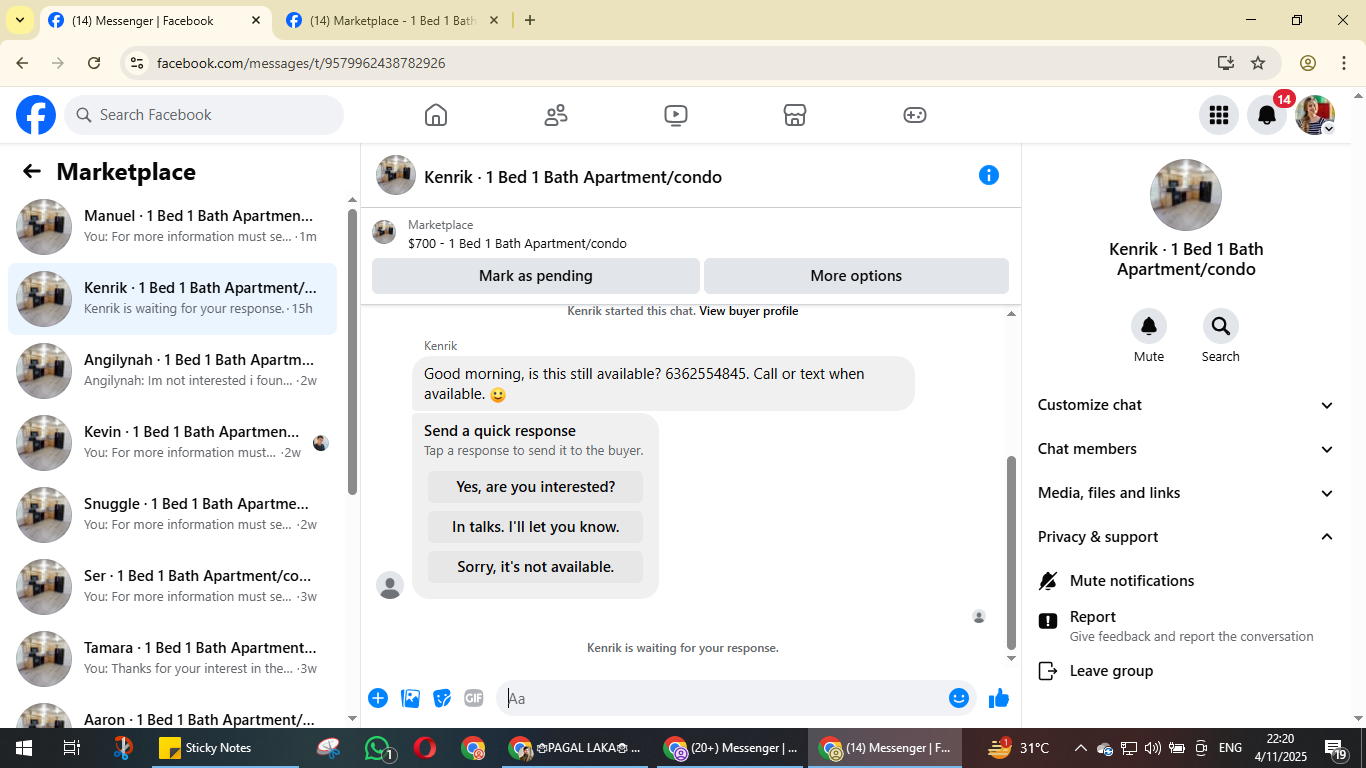The image size is (1366, 768).
Task: Open the account profile picture menu
Action: [x=1315, y=115]
